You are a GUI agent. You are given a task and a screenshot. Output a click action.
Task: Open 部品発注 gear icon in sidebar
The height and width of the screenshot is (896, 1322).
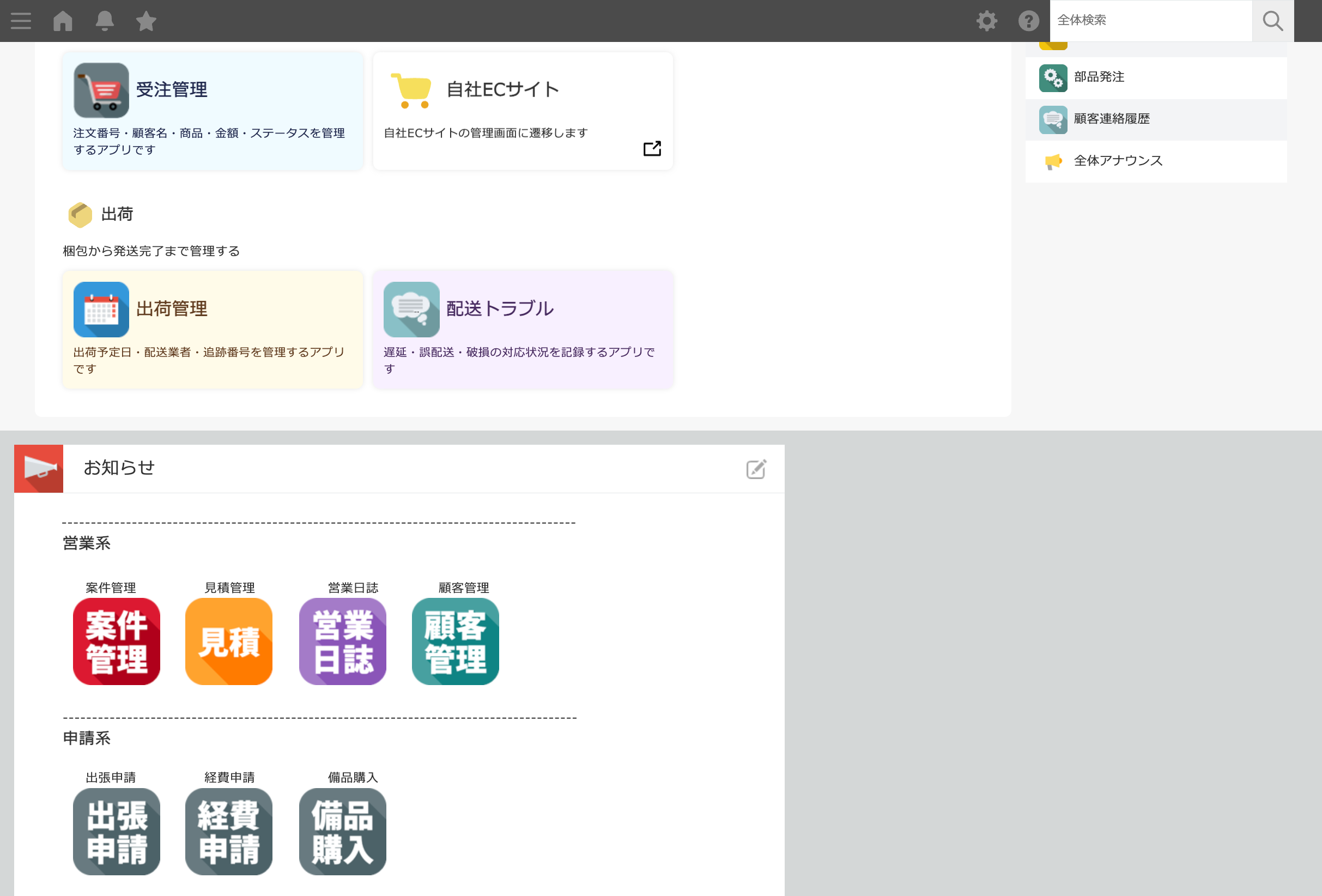[x=1053, y=78]
